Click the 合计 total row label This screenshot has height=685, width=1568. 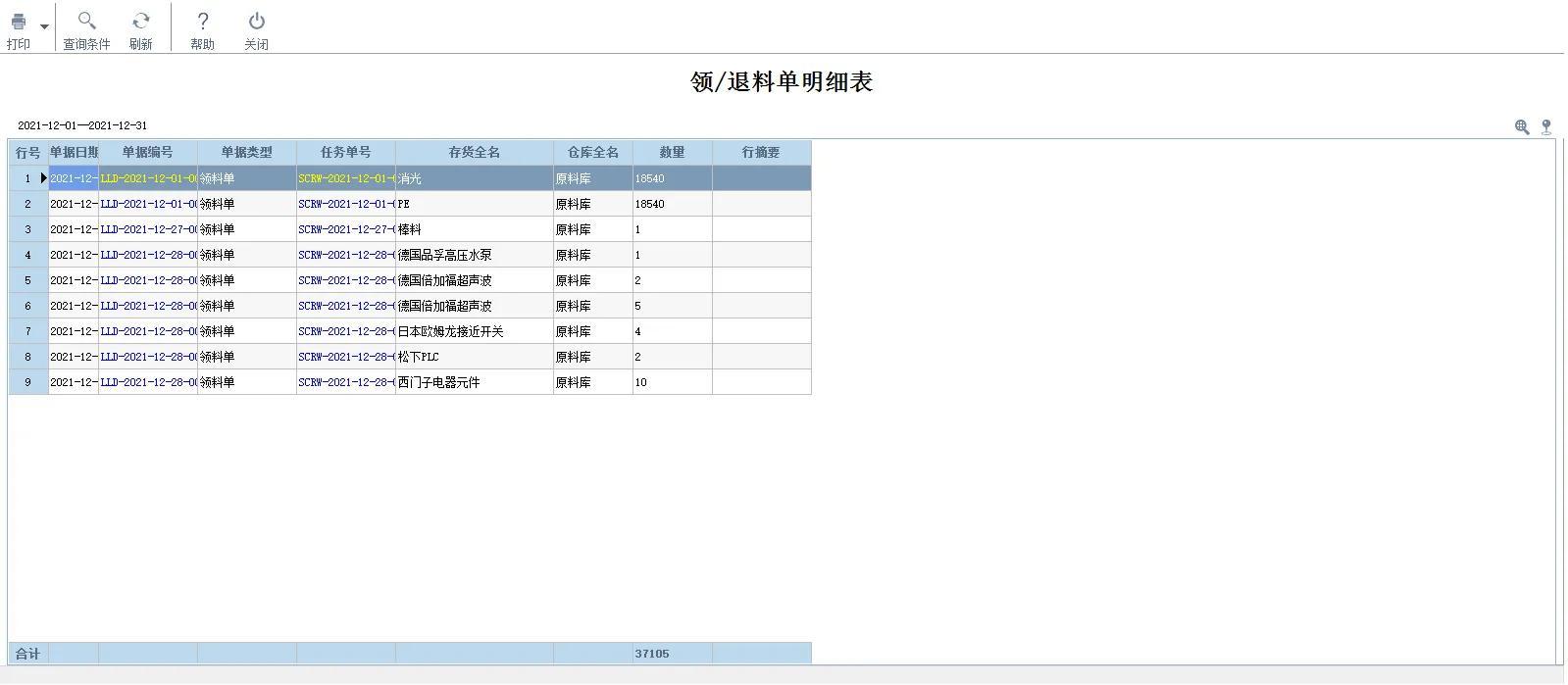coord(28,654)
